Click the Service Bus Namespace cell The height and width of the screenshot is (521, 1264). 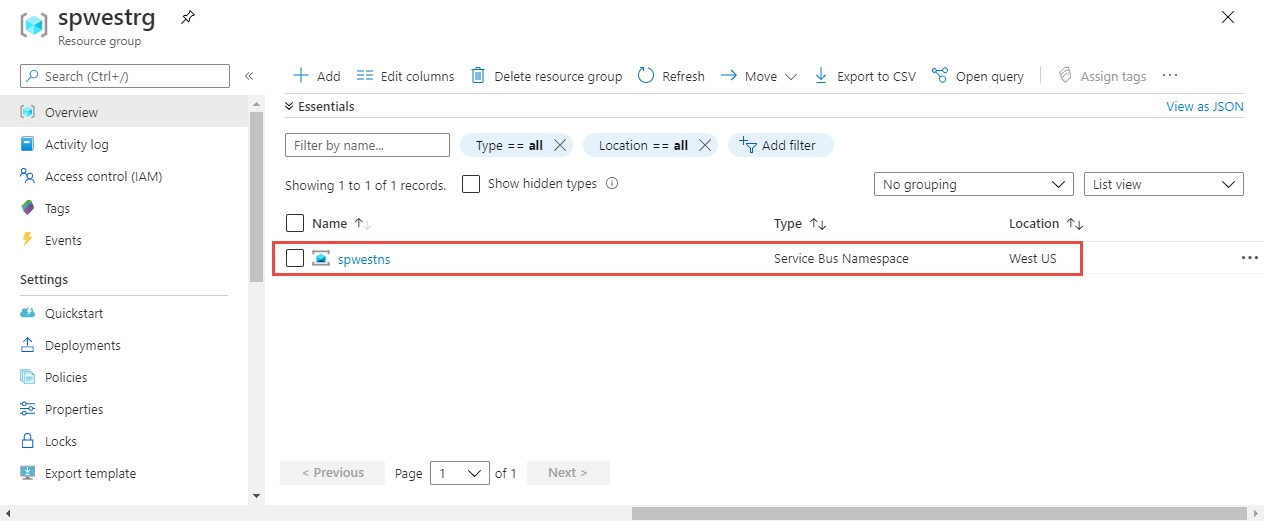pyautogui.click(x=841, y=258)
